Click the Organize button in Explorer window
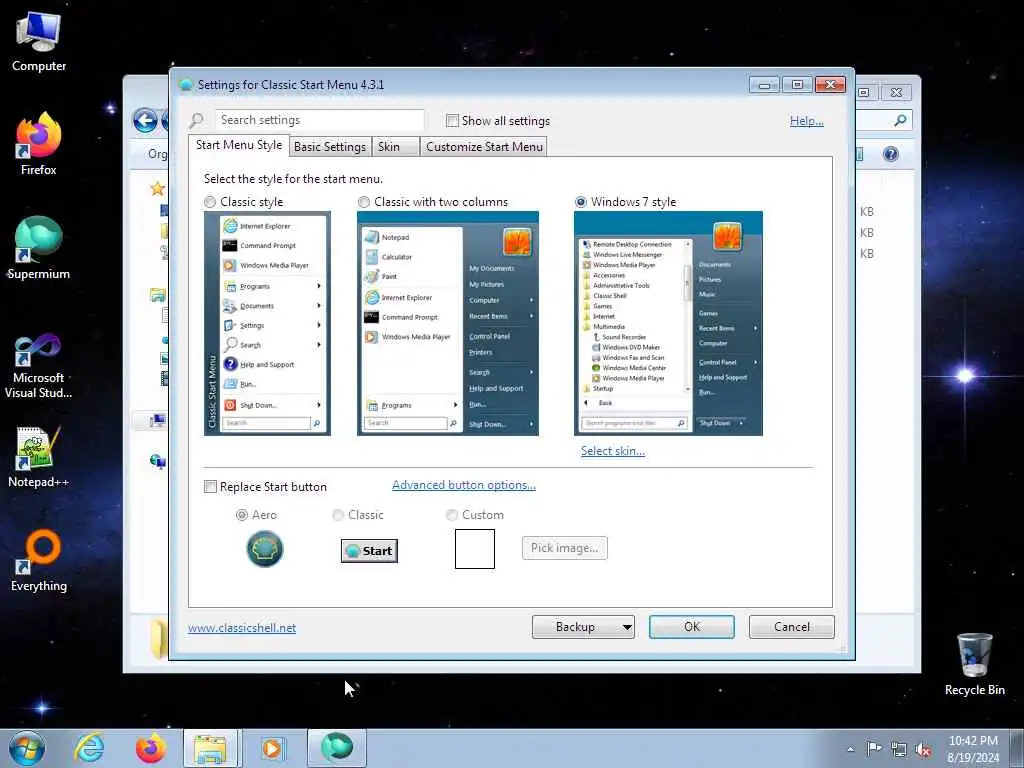The height and width of the screenshot is (768, 1024). [157, 154]
